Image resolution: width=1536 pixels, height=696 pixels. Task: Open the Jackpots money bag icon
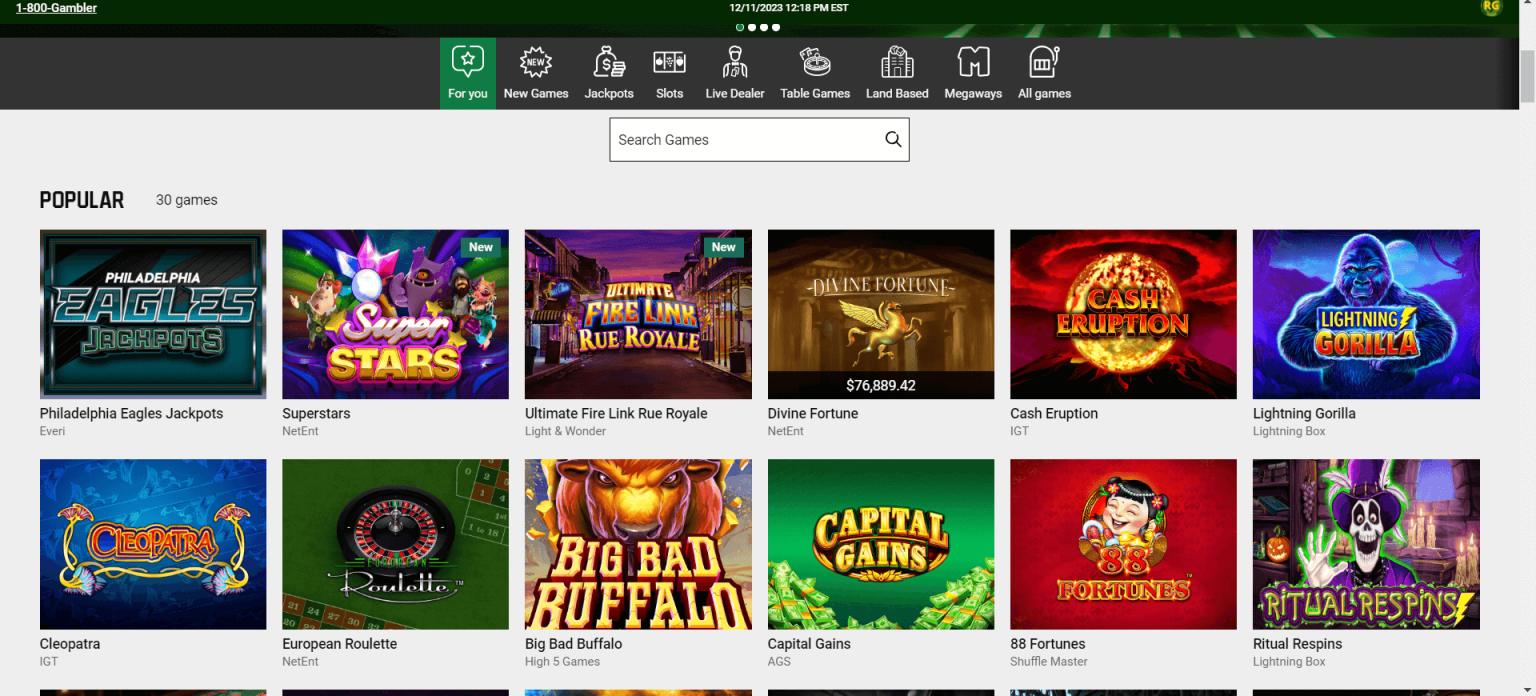point(609,63)
